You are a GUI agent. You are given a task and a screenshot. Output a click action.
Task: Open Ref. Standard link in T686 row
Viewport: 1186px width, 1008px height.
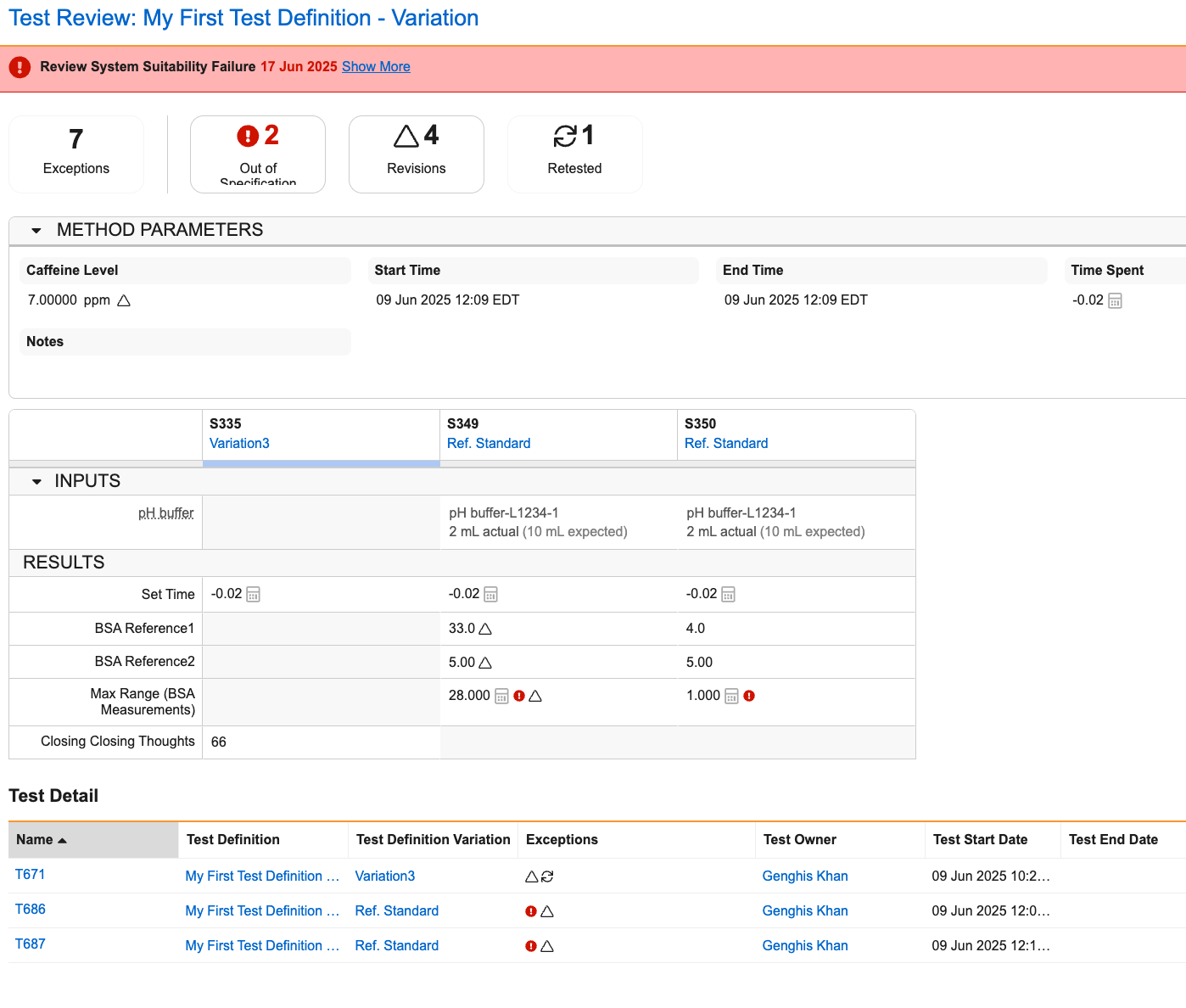pos(397,911)
